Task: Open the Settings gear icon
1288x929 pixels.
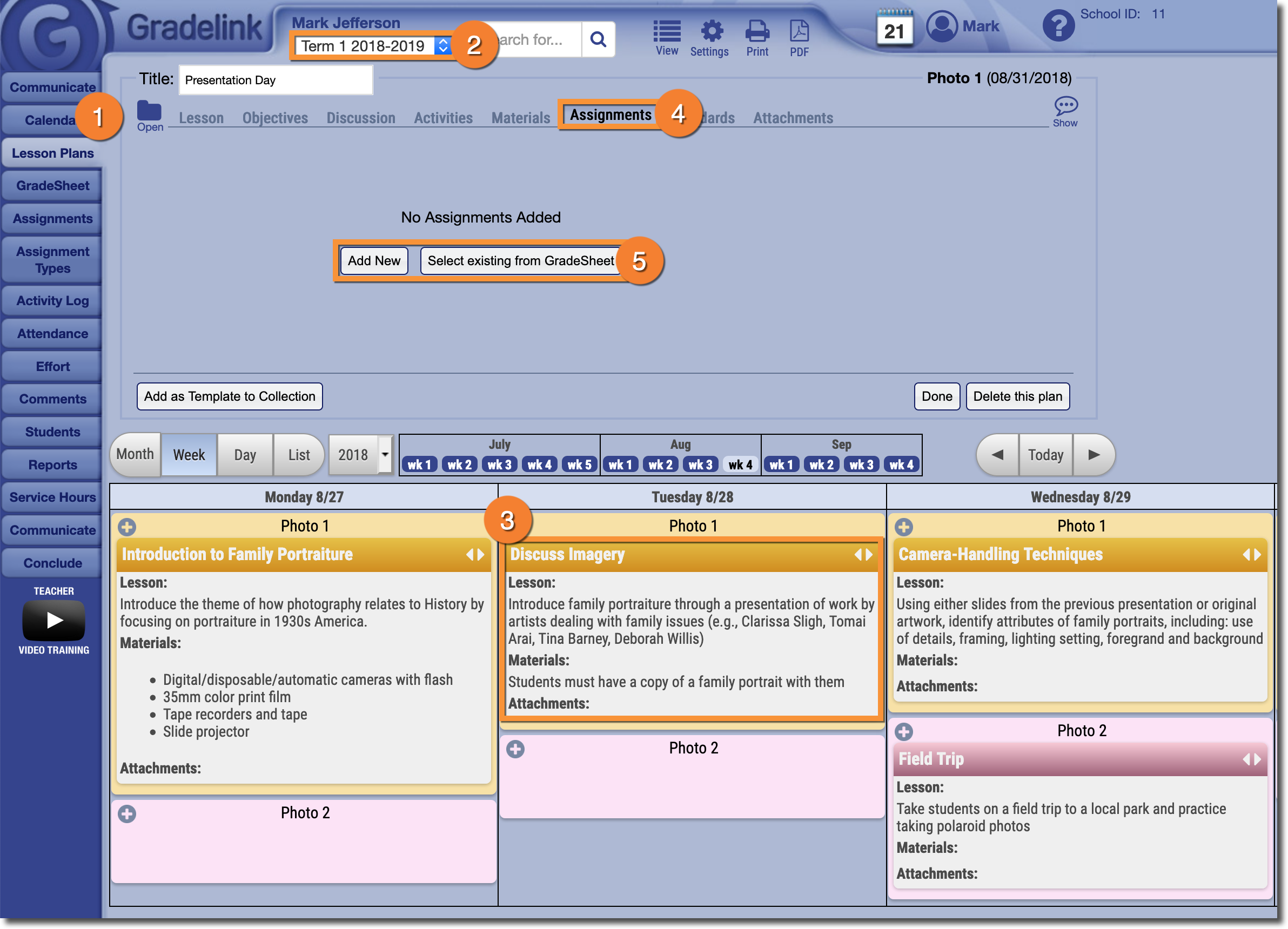Action: [x=711, y=32]
